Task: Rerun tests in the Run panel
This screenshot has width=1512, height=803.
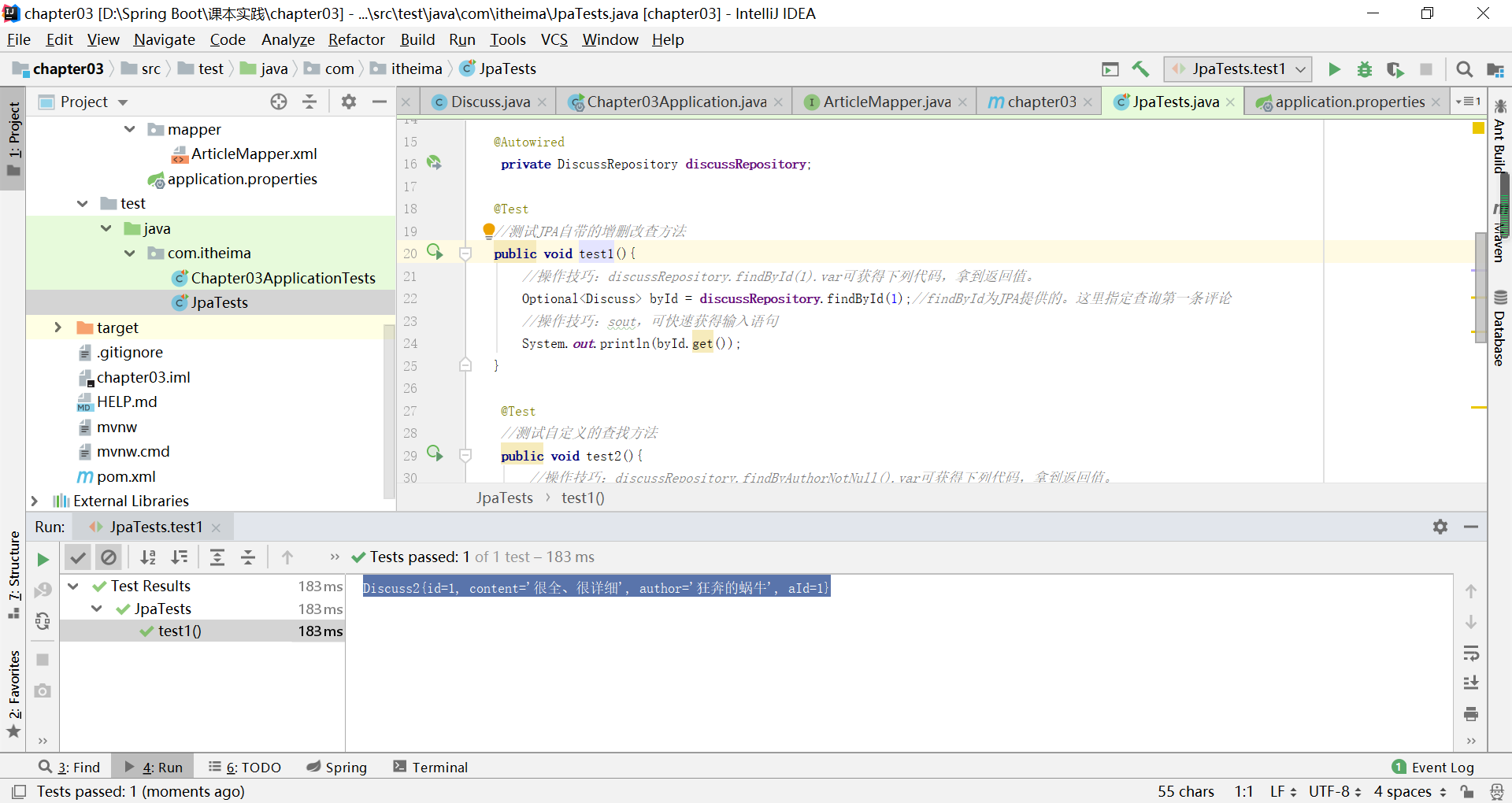Action: (x=43, y=557)
